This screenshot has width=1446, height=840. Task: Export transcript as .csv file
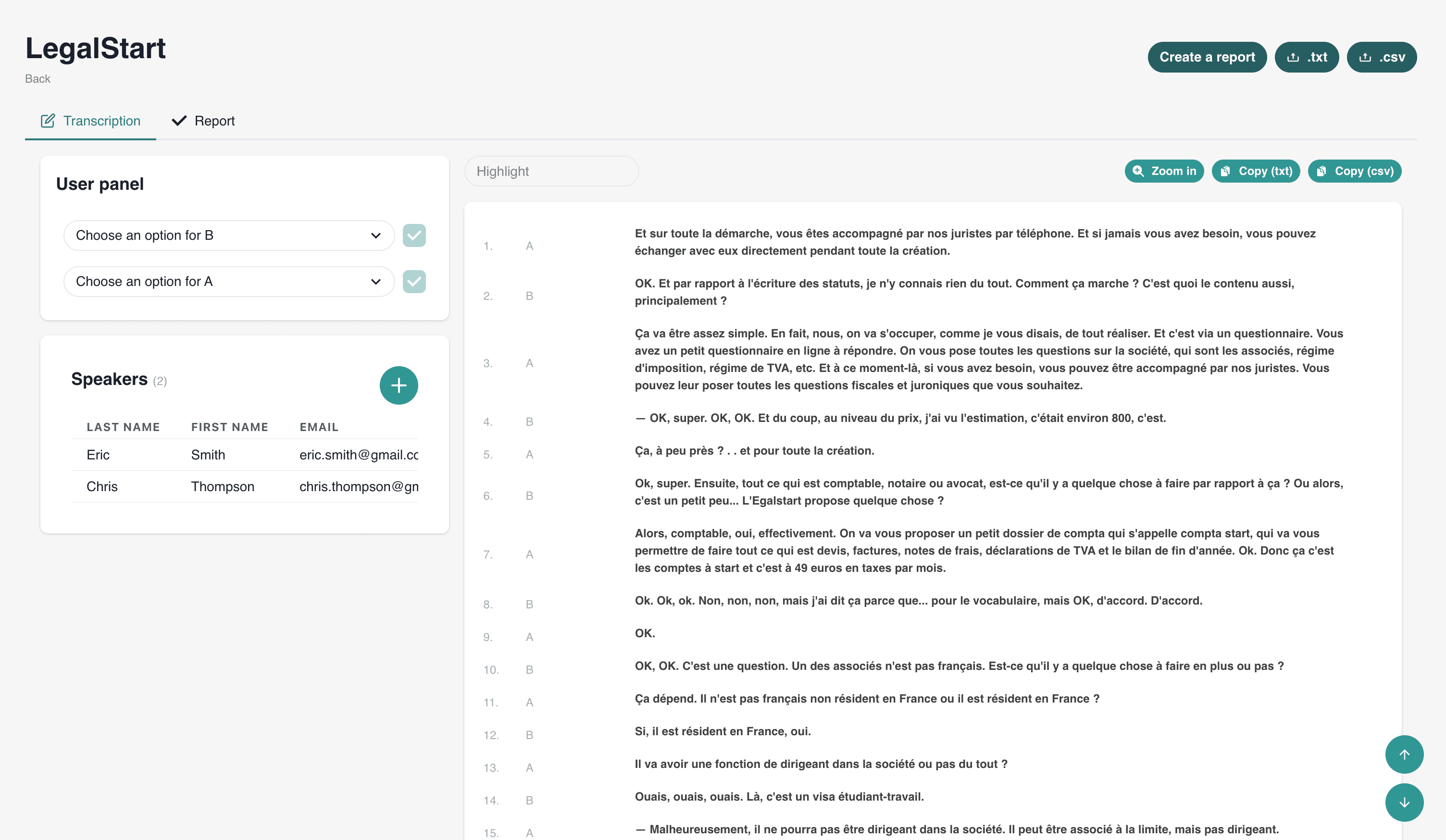coord(1381,57)
